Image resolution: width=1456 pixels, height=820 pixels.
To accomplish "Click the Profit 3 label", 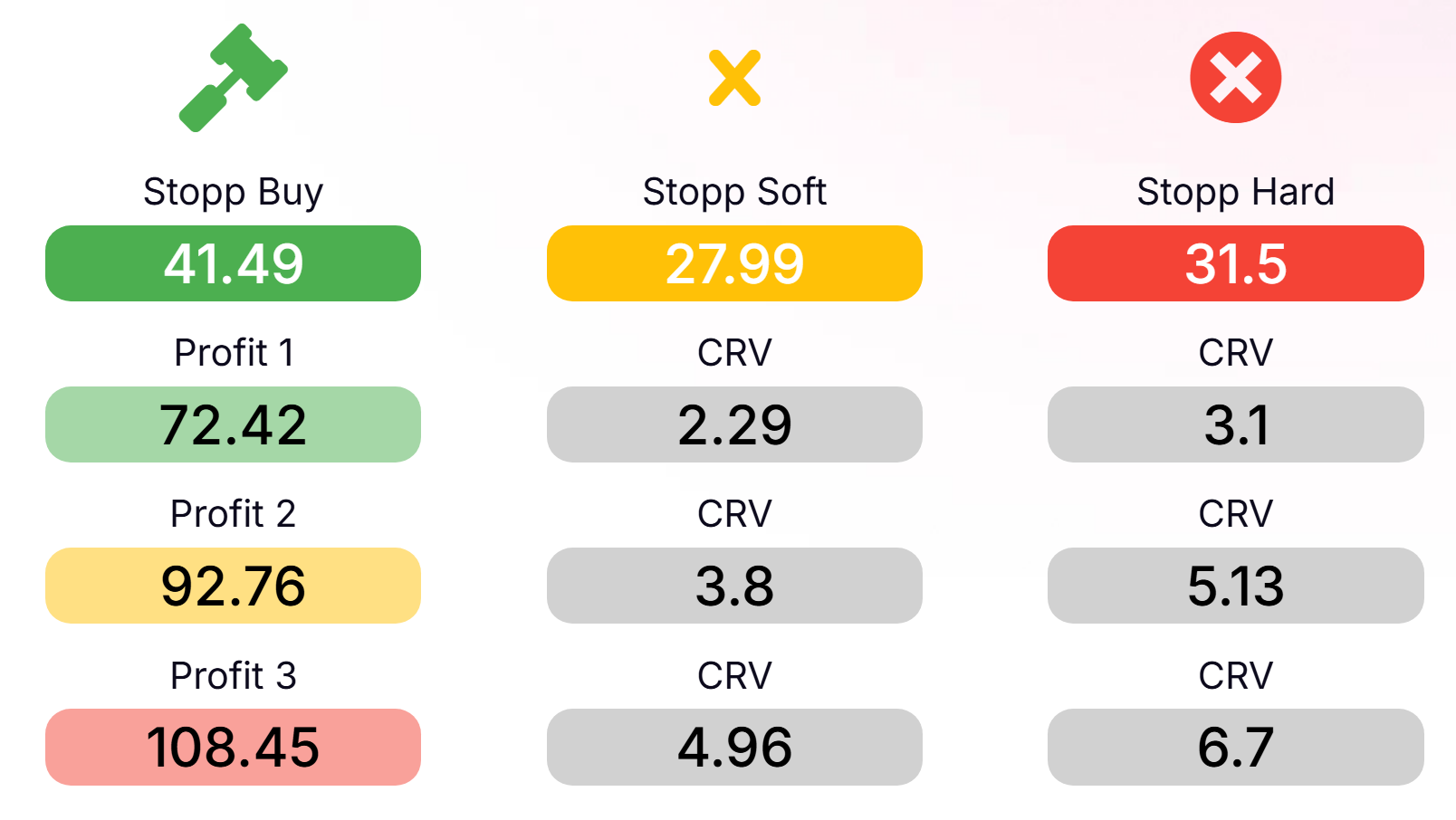I will [x=234, y=675].
